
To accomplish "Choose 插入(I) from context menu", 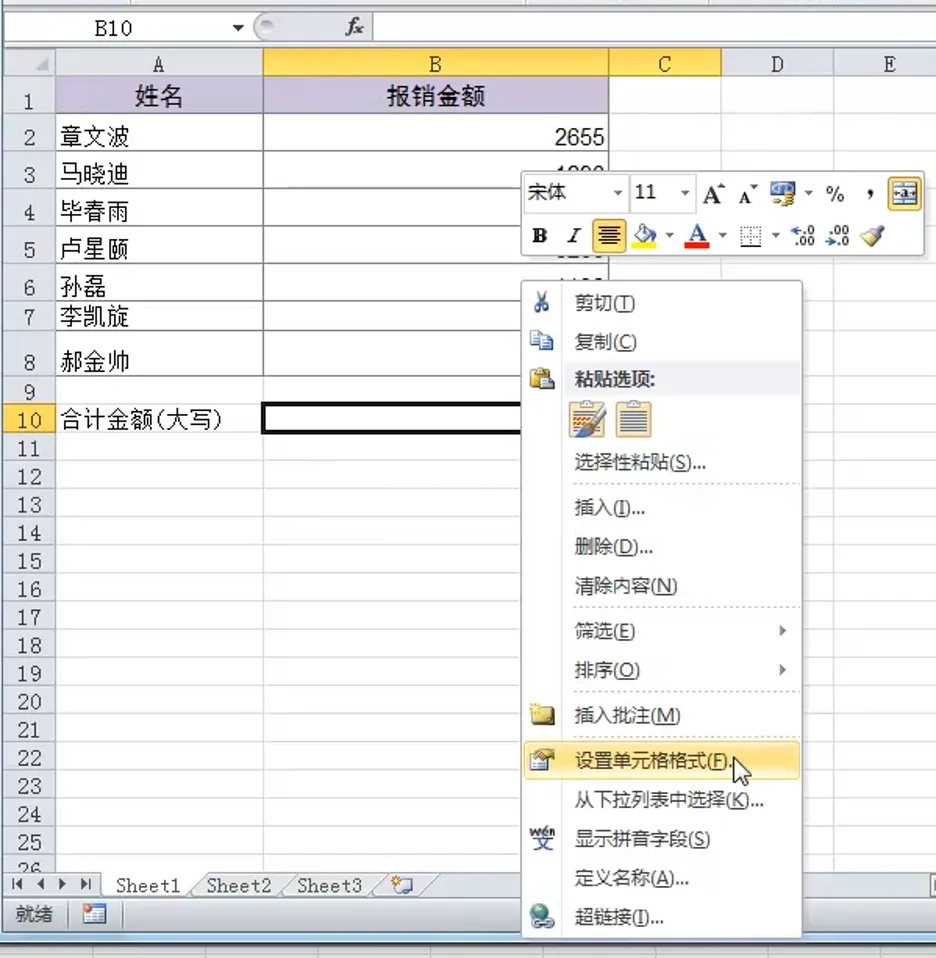I will coord(662,507).
